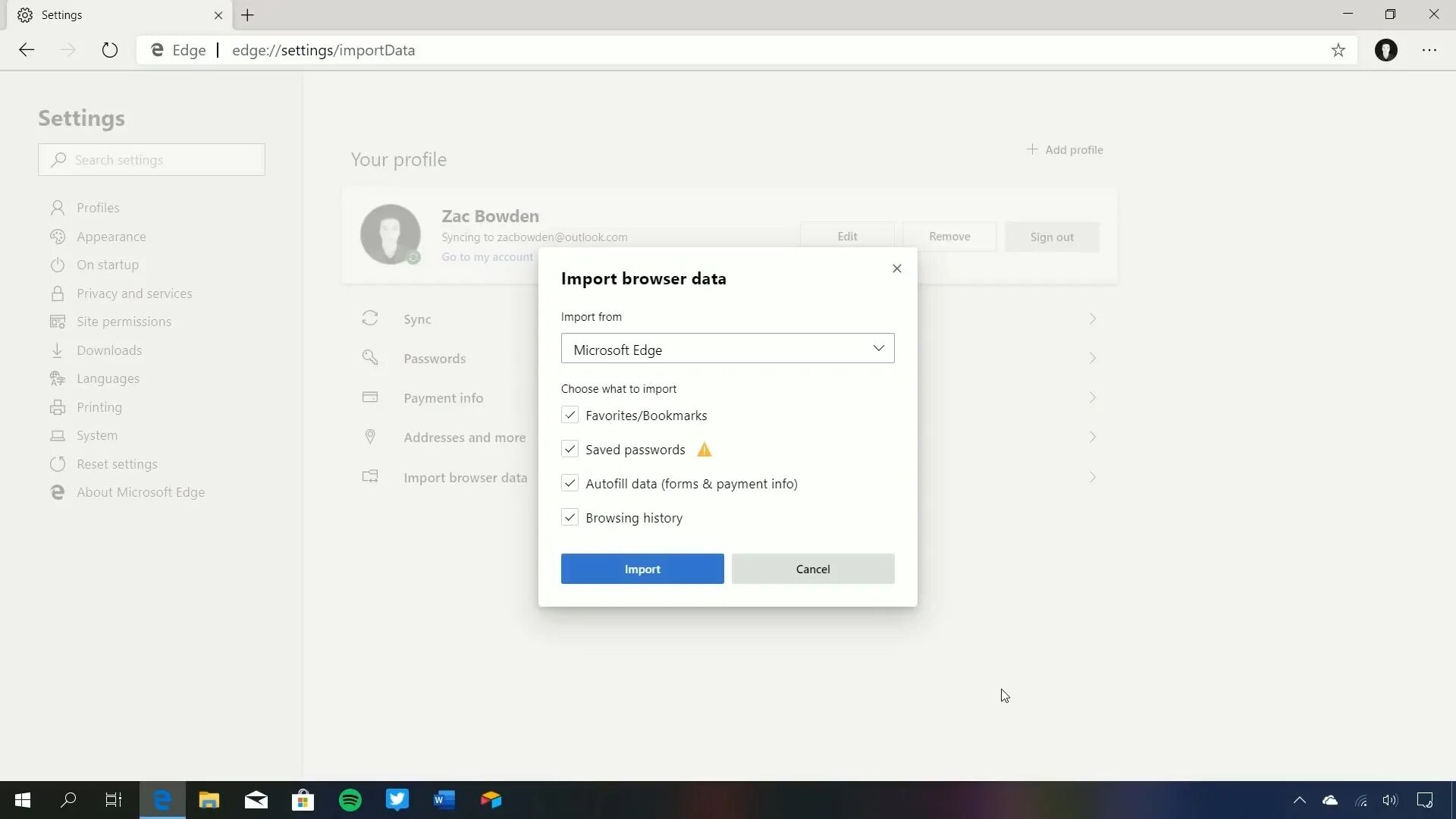The height and width of the screenshot is (819, 1456).
Task: Select About Microsoft Edge in sidebar
Action: (140, 491)
